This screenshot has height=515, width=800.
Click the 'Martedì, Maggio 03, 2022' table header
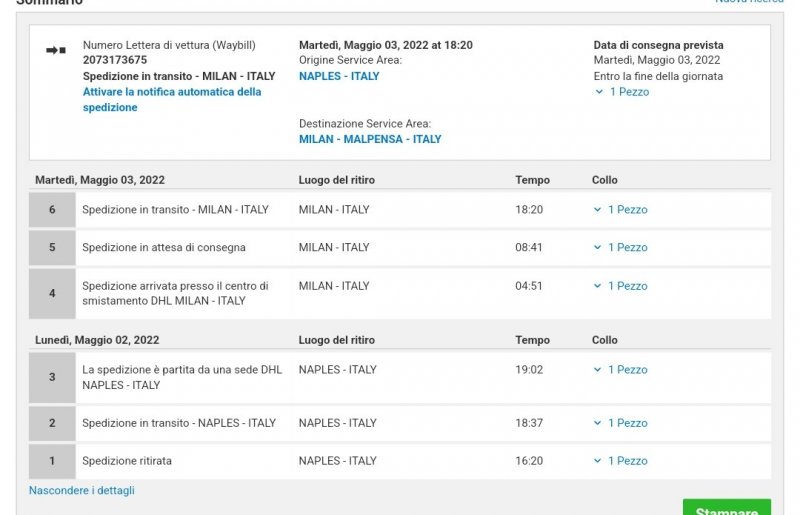click(100, 180)
